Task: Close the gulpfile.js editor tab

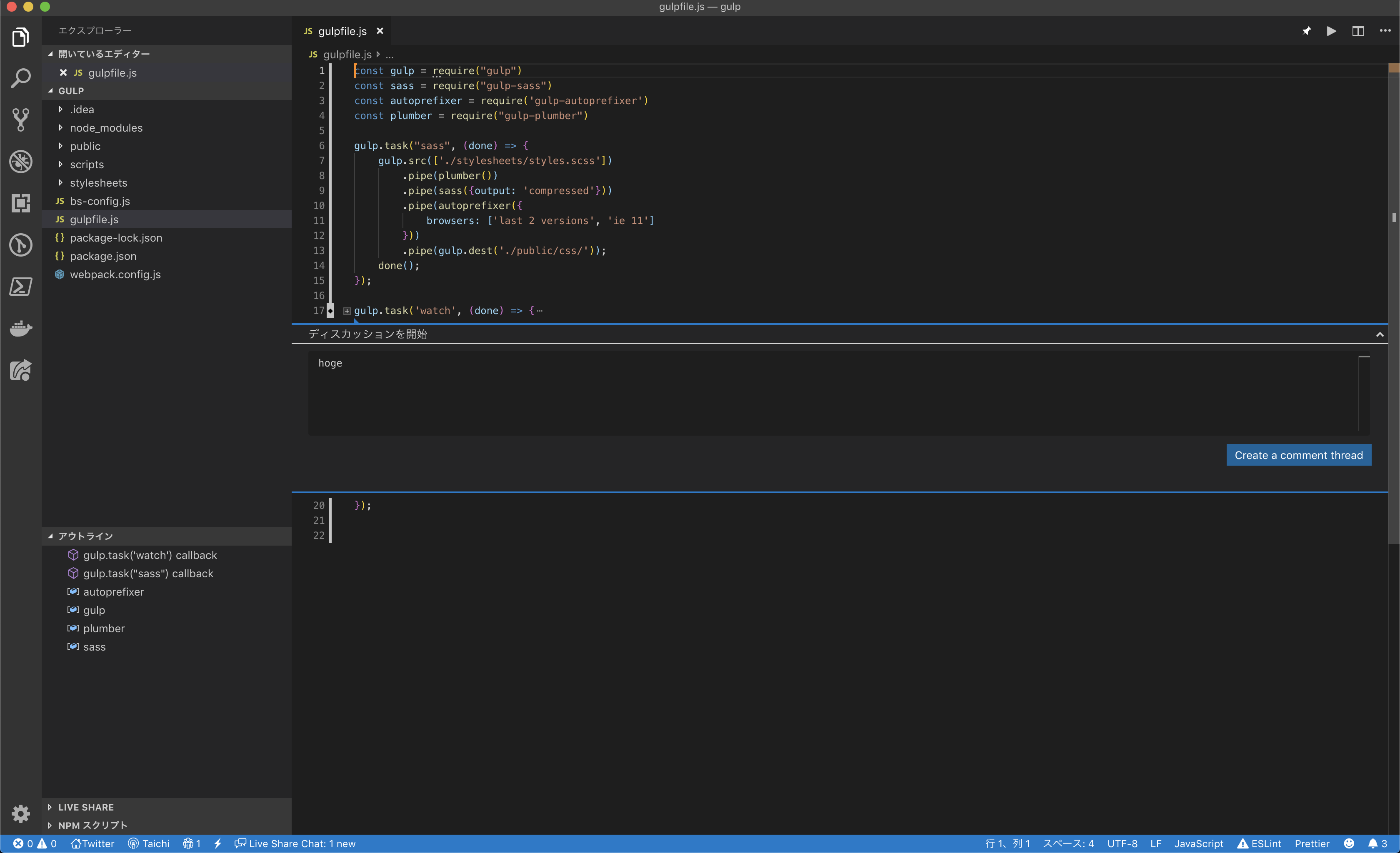Action: (x=380, y=31)
